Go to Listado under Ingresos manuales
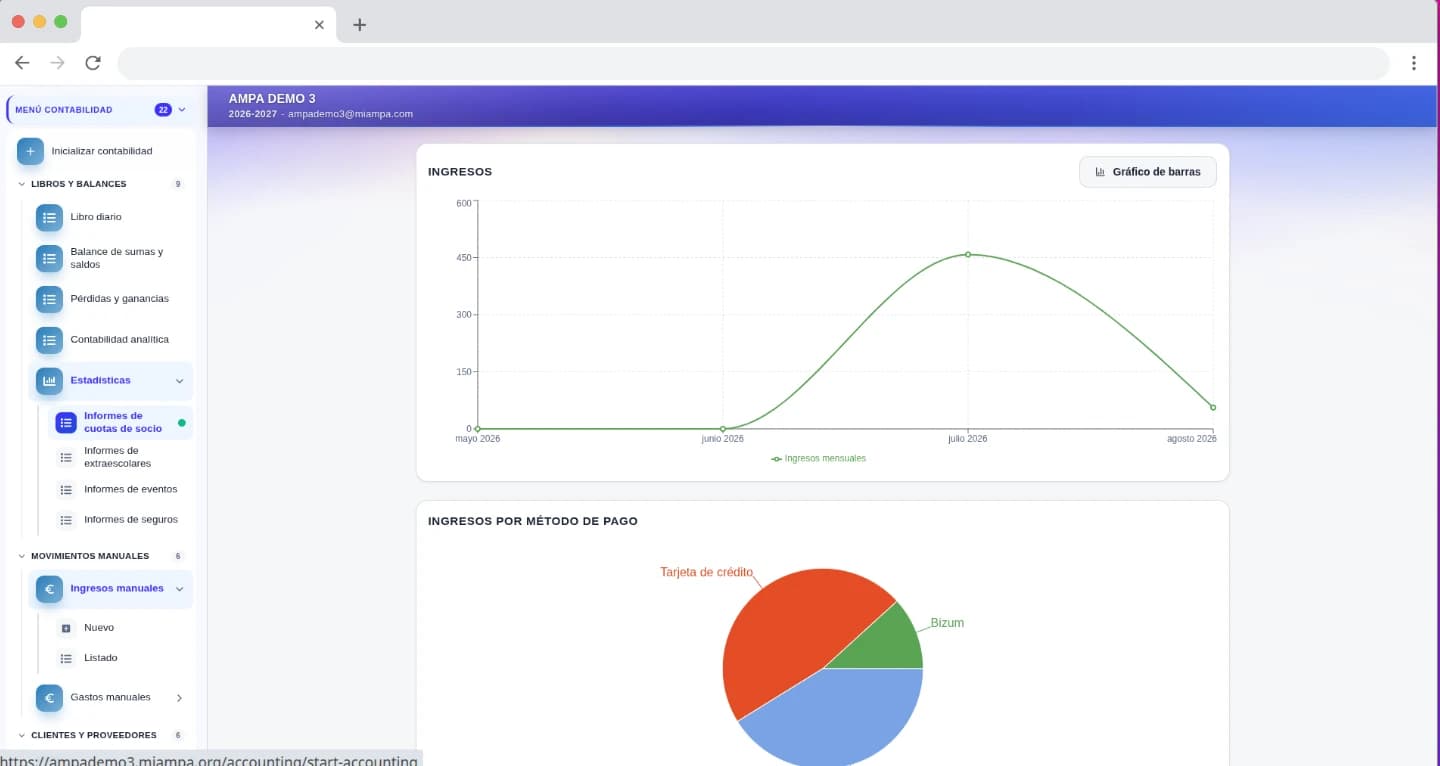This screenshot has width=1440, height=766. 100,658
